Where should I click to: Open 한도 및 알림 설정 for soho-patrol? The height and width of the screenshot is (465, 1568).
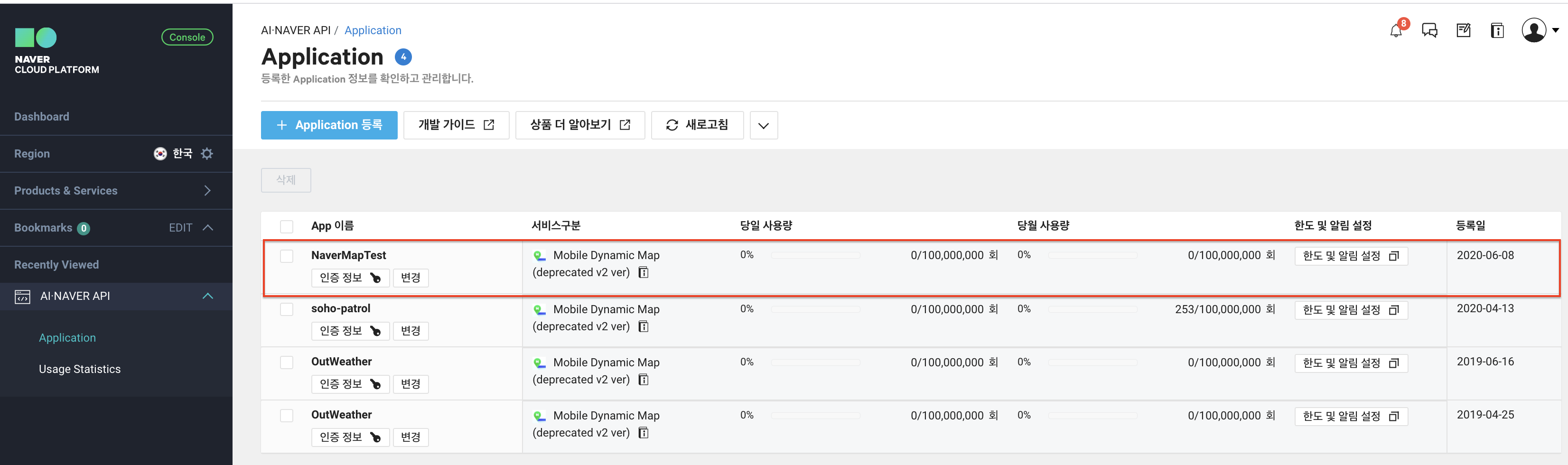click(x=1351, y=310)
